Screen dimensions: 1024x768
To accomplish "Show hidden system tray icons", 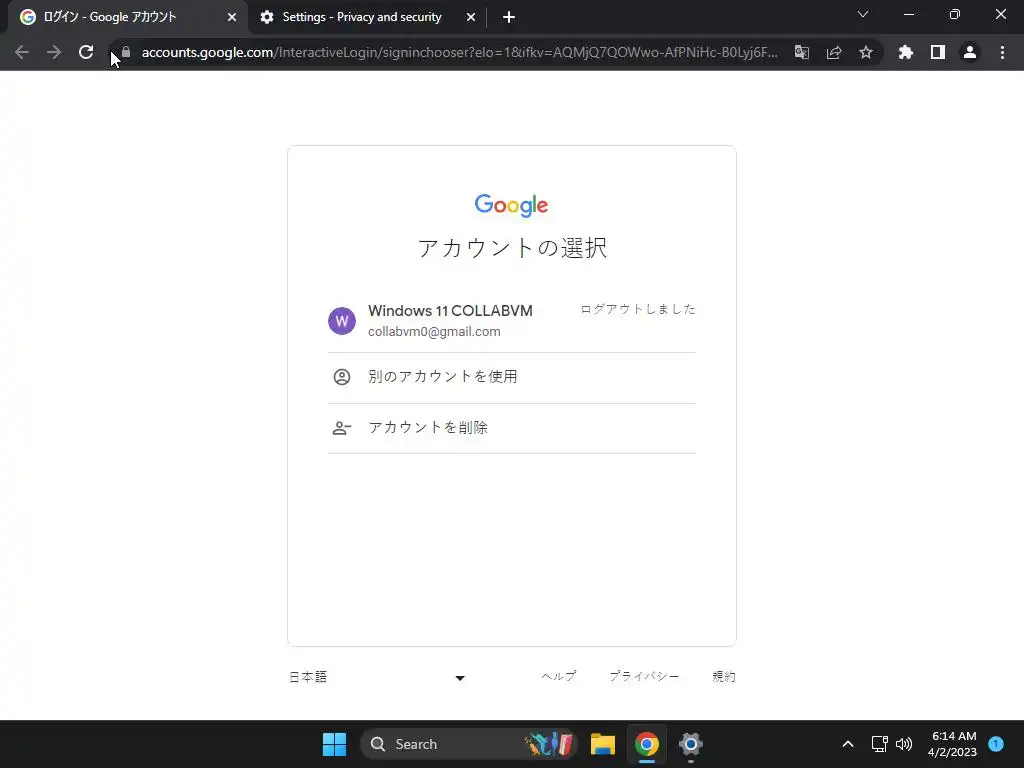I will click(x=848, y=744).
